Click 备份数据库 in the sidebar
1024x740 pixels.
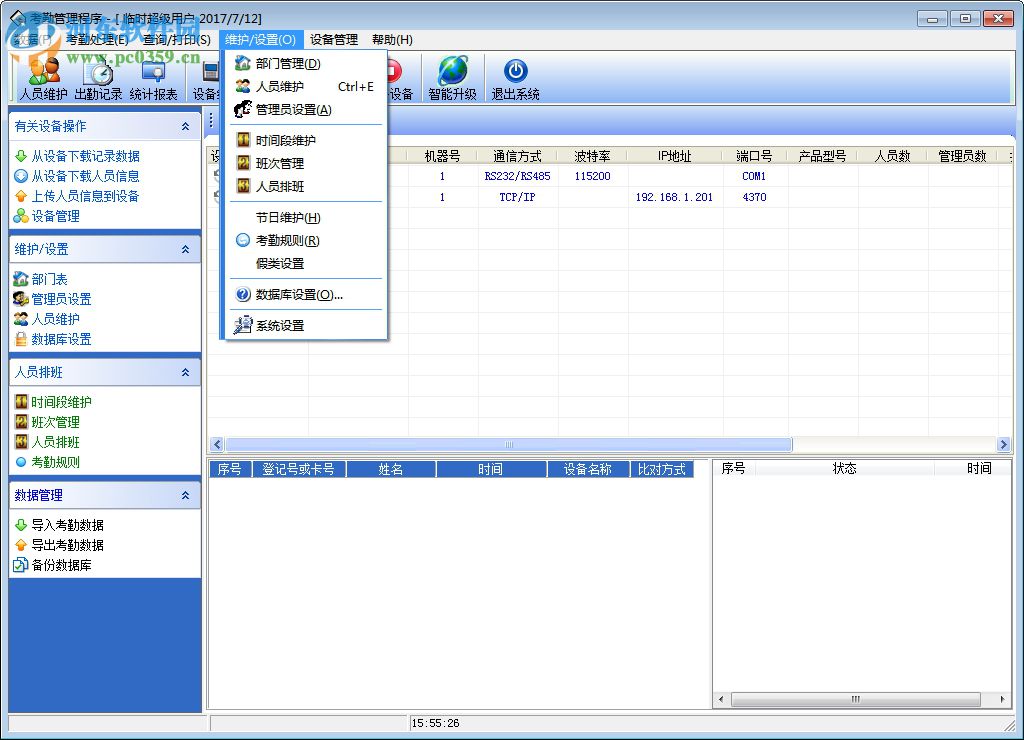click(61, 566)
